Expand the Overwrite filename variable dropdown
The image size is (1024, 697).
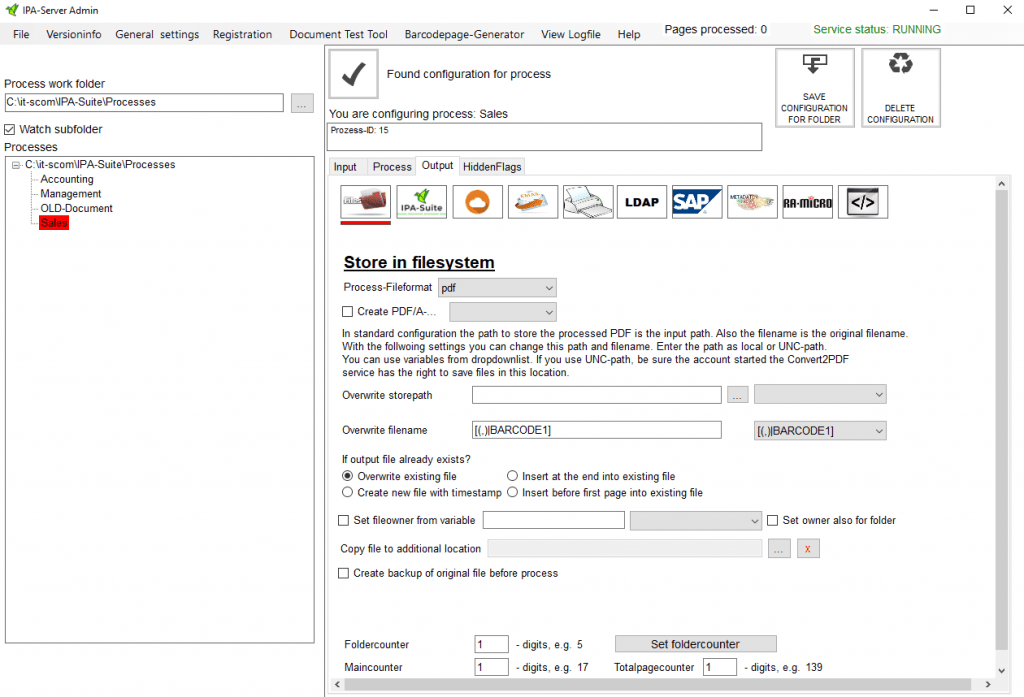[x=820, y=431]
